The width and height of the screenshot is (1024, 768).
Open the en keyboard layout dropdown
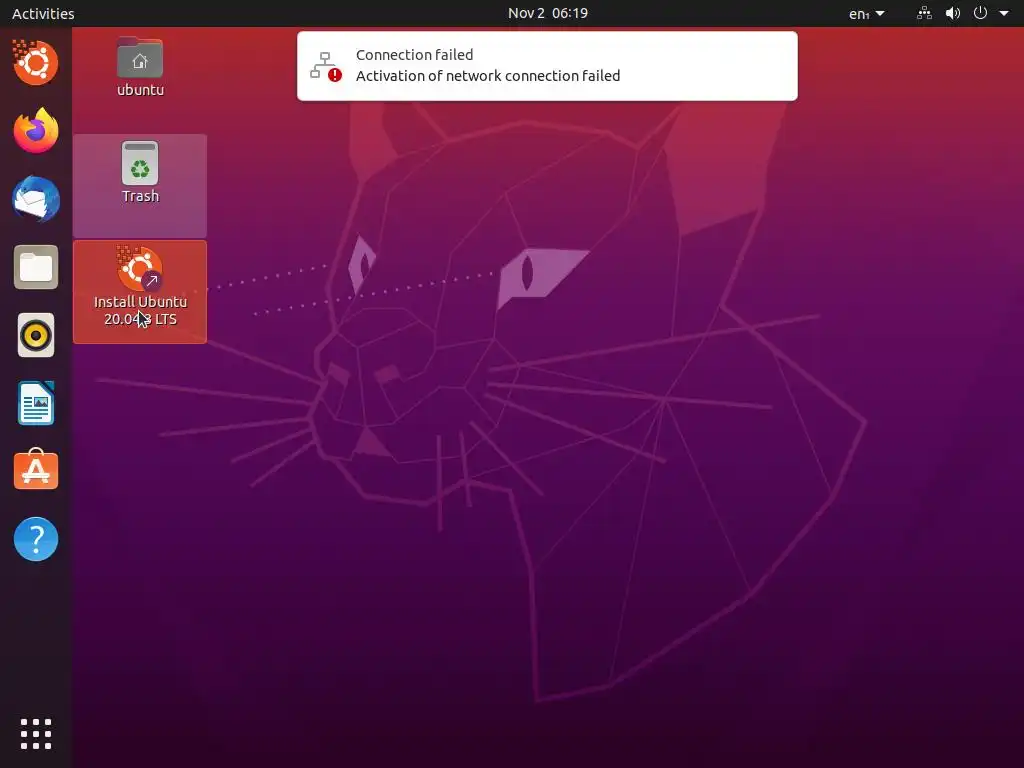pyautogui.click(x=866, y=13)
